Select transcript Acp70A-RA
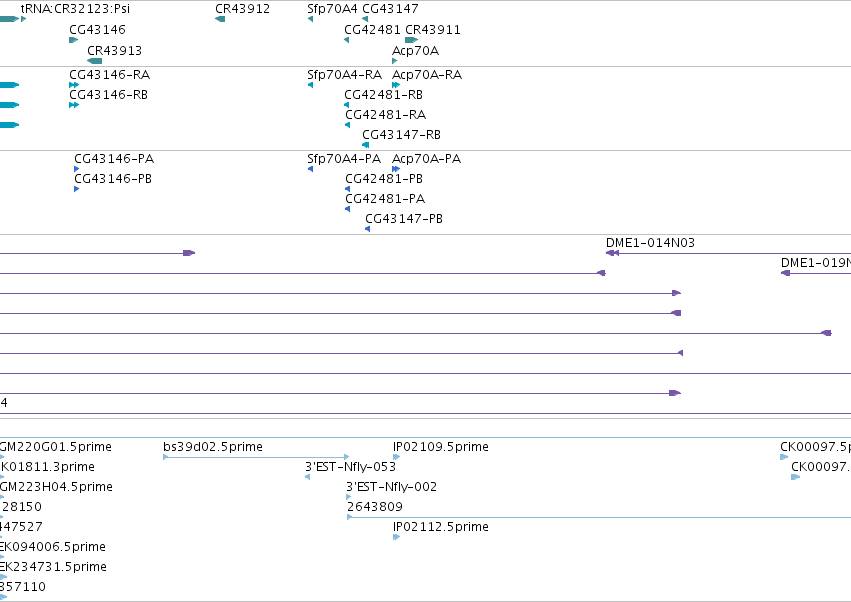The image size is (851, 602). (427, 74)
